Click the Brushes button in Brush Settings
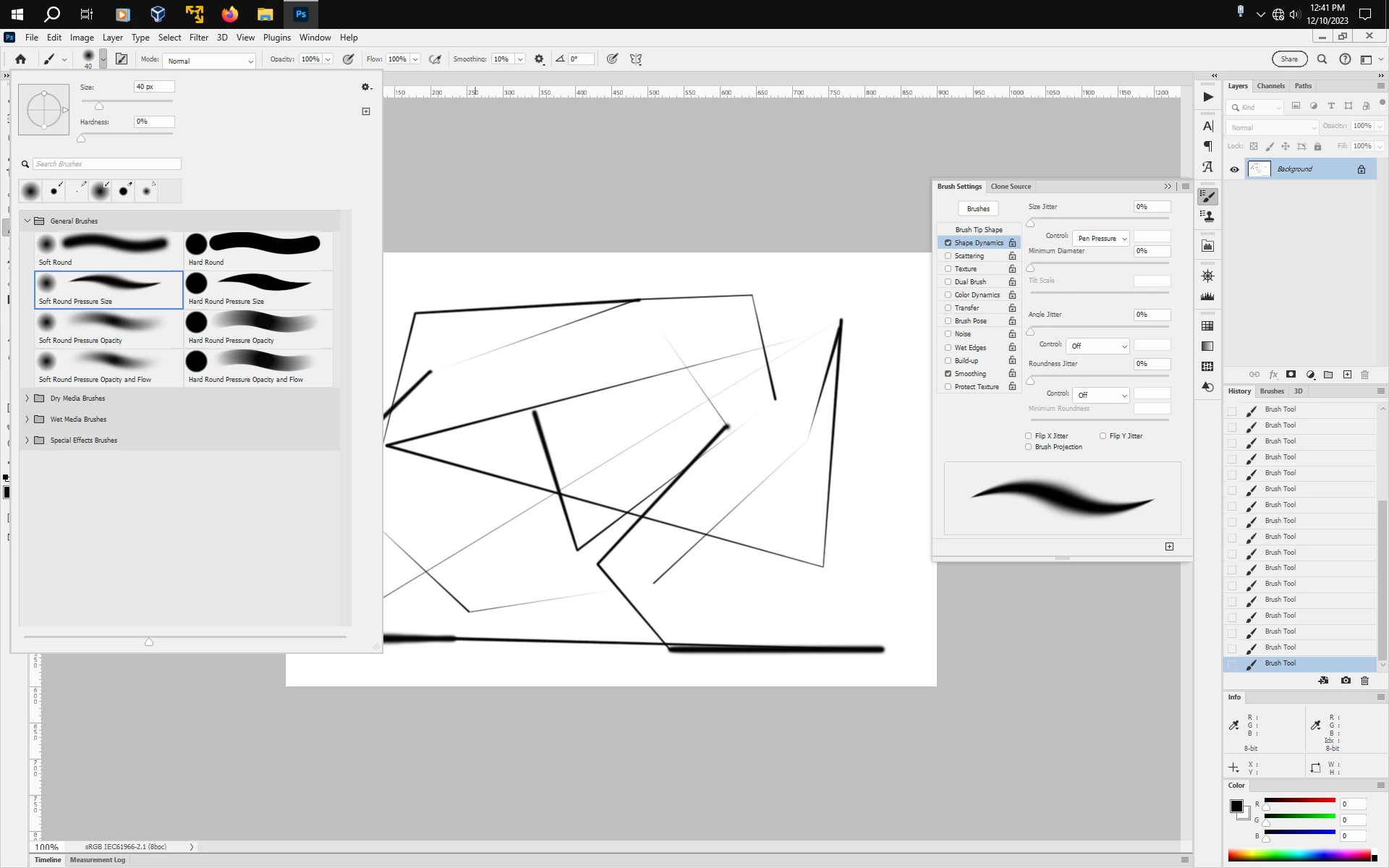The width and height of the screenshot is (1389, 868). tap(978, 209)
